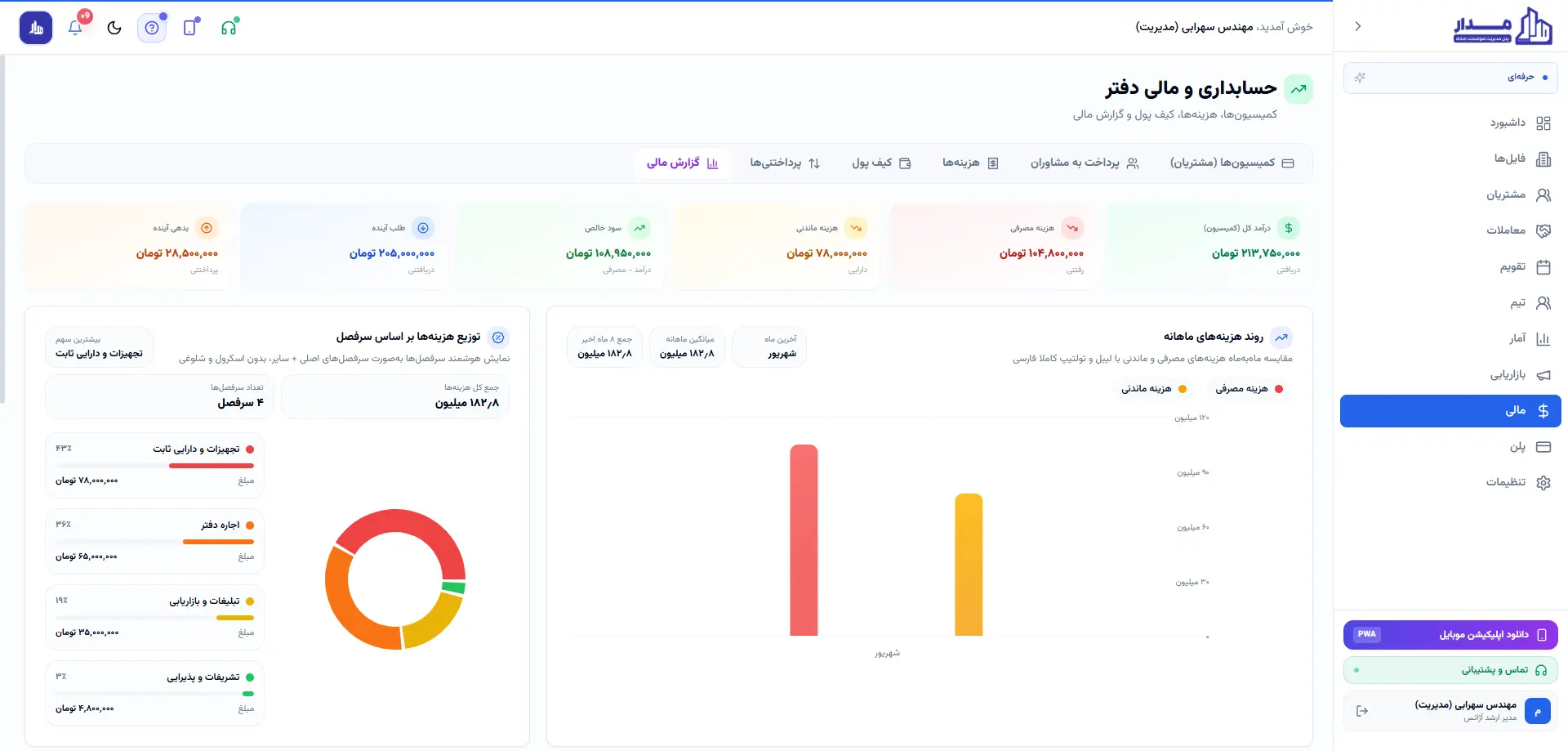Select the تبلیغات و بازاریابی expense row
Screen dimensions: 1568x751
click(155, 617)
